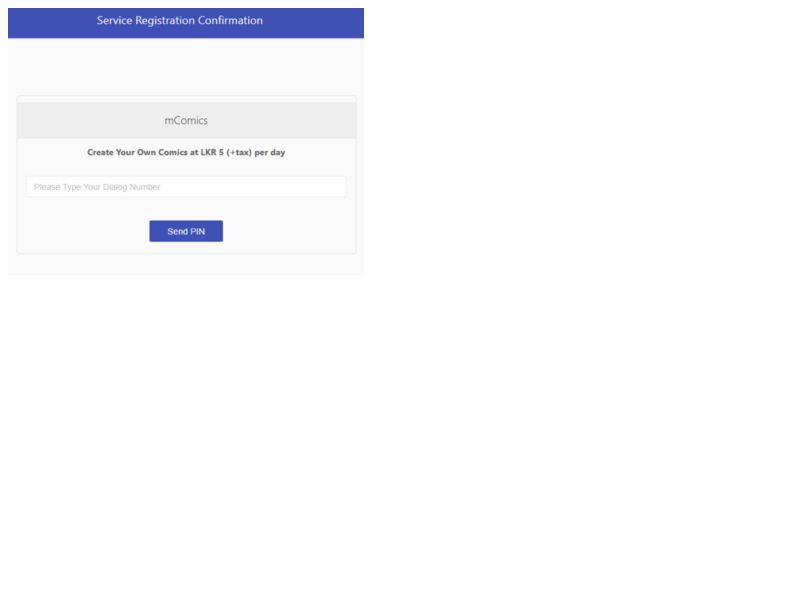Click the placeholder text 'Please Type Your Dialog Number'
The image size is (800, 600).
97,187
